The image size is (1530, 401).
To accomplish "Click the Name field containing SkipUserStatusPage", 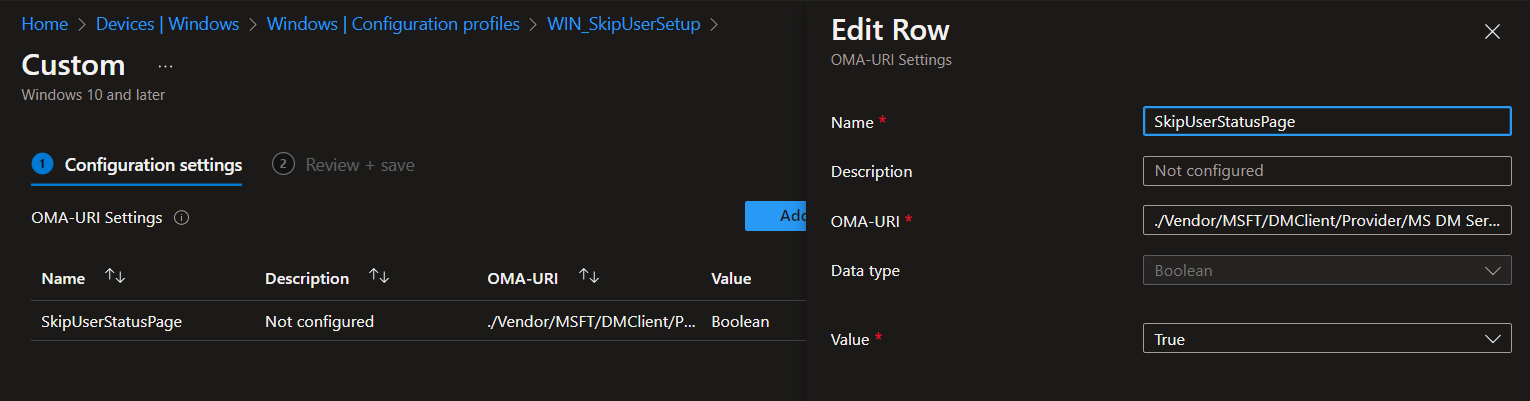I will 1326,121.
